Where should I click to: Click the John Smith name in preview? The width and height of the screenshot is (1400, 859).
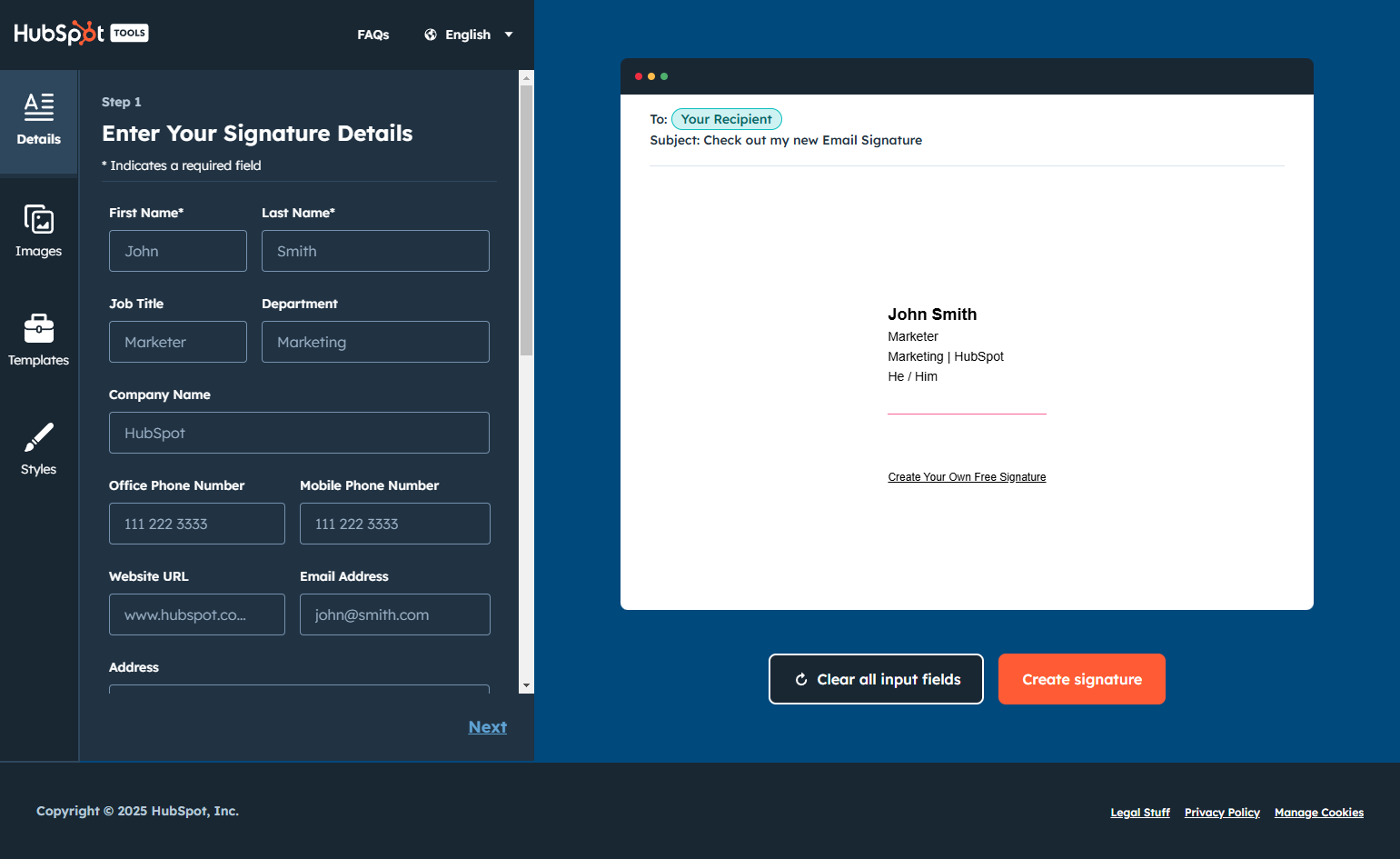932,315
